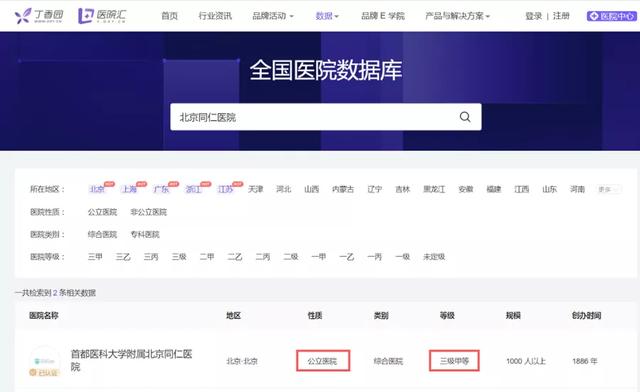Filter region by 黑龙江
Image resolution: width=640 pixels, height=392 pixels.
pyautogui.click(x=434, y=189)
